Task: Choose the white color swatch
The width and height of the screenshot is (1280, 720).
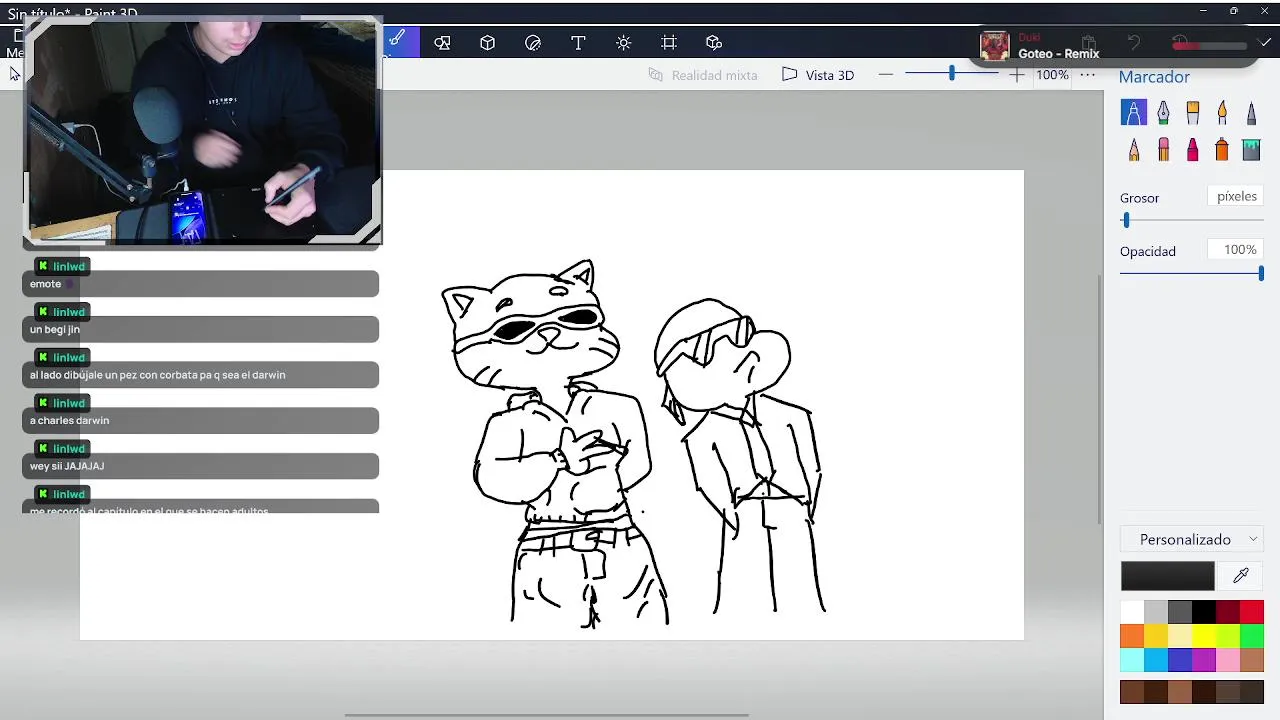Action: point(1132,612)
